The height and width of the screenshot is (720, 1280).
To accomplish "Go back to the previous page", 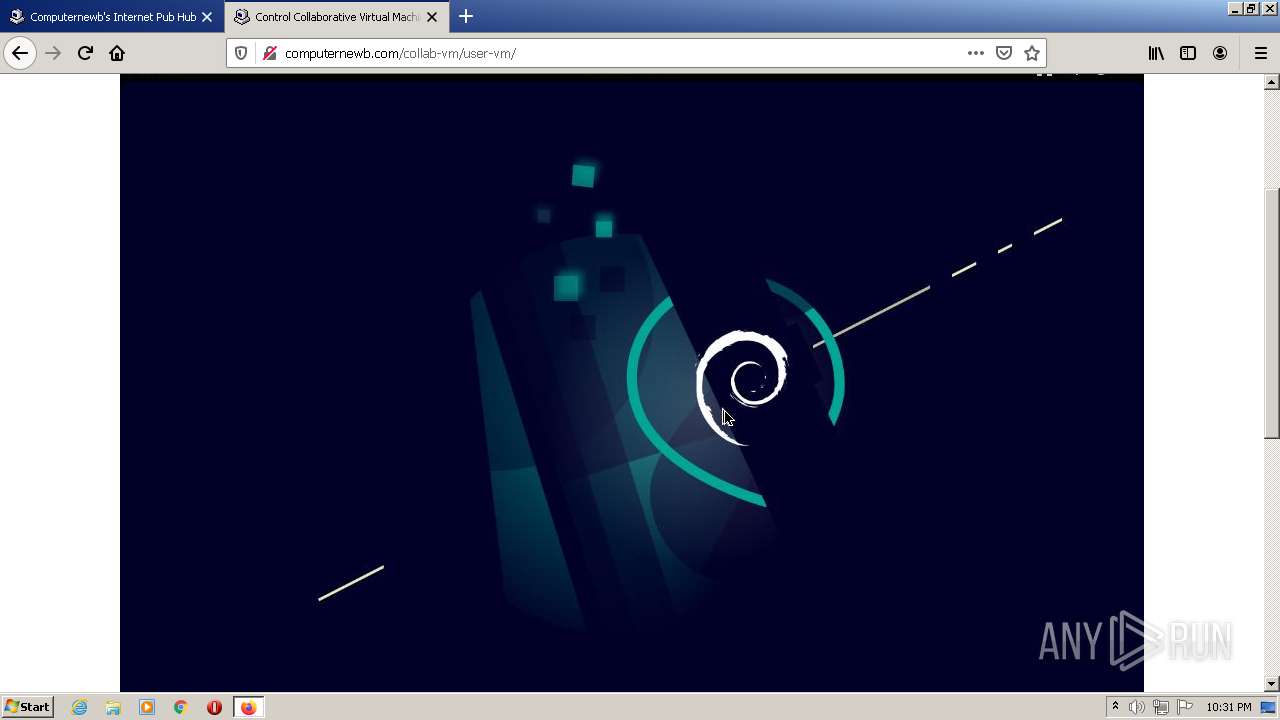I will [20, 53].
